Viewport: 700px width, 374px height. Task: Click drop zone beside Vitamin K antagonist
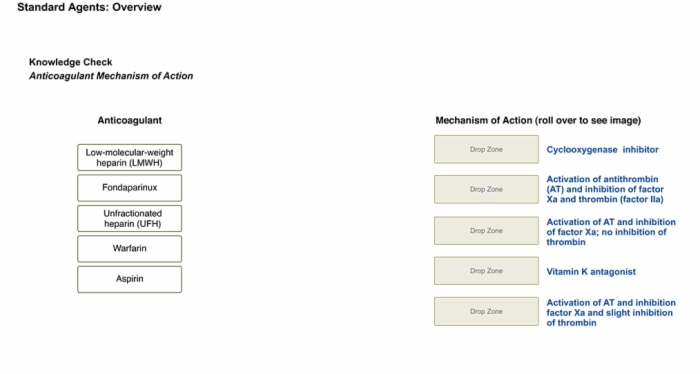coord(486,271)
